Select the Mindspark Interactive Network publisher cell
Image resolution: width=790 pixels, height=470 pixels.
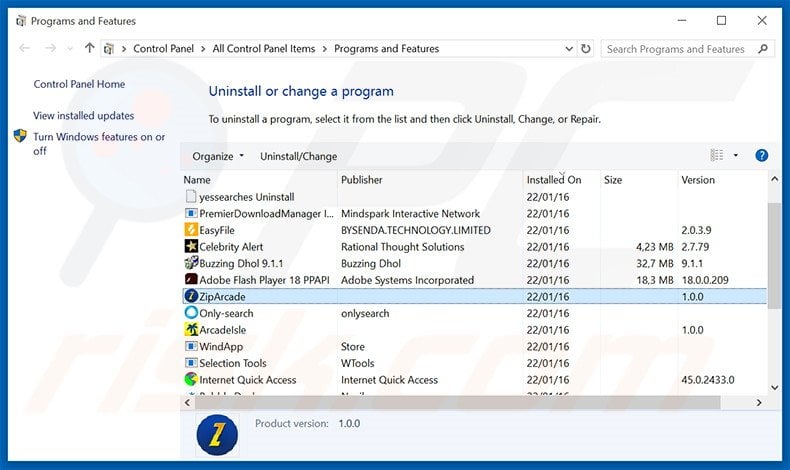[410, 214]
